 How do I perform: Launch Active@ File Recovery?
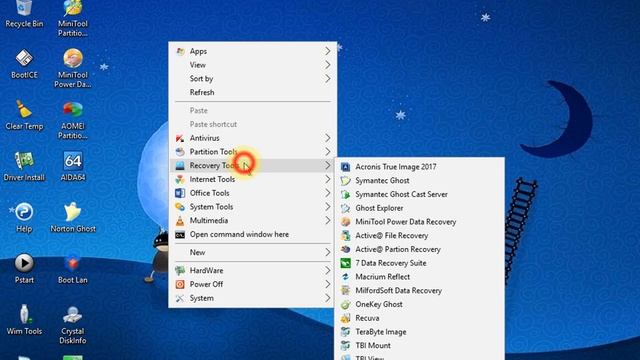coord(420,236)
